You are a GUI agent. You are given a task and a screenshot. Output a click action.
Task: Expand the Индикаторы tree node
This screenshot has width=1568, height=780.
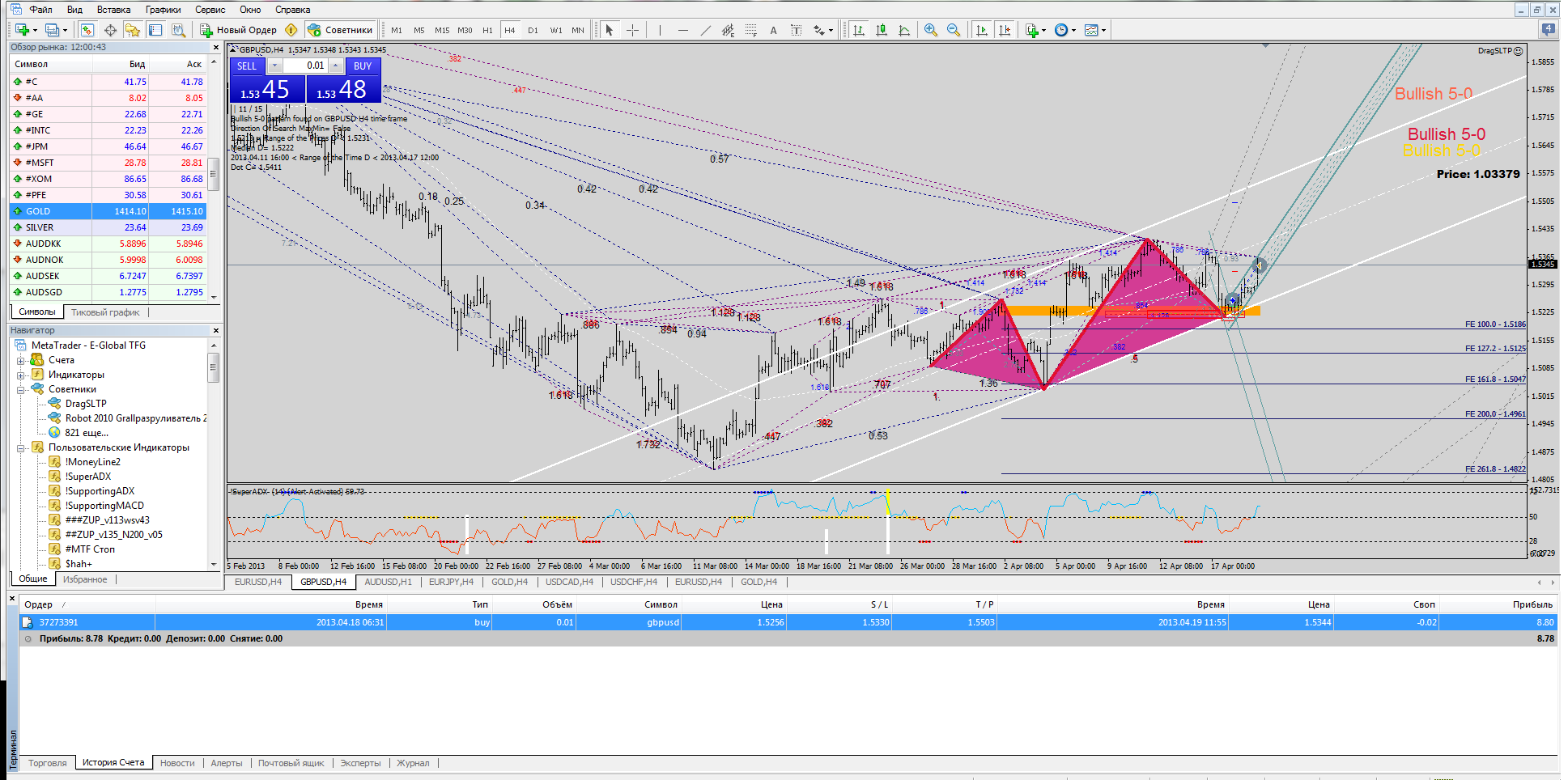(20, 375)
